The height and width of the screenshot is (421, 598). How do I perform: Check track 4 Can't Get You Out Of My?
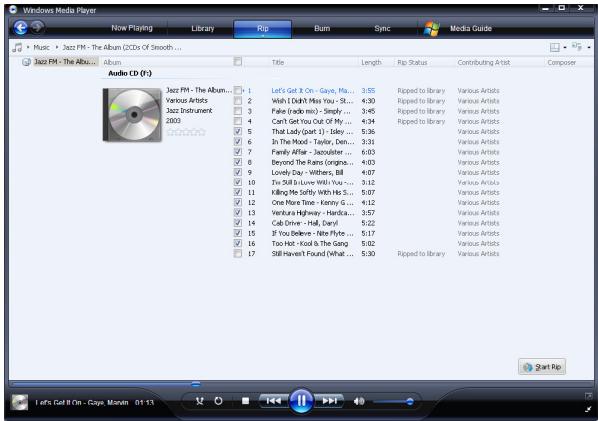(x=238, y=121)
